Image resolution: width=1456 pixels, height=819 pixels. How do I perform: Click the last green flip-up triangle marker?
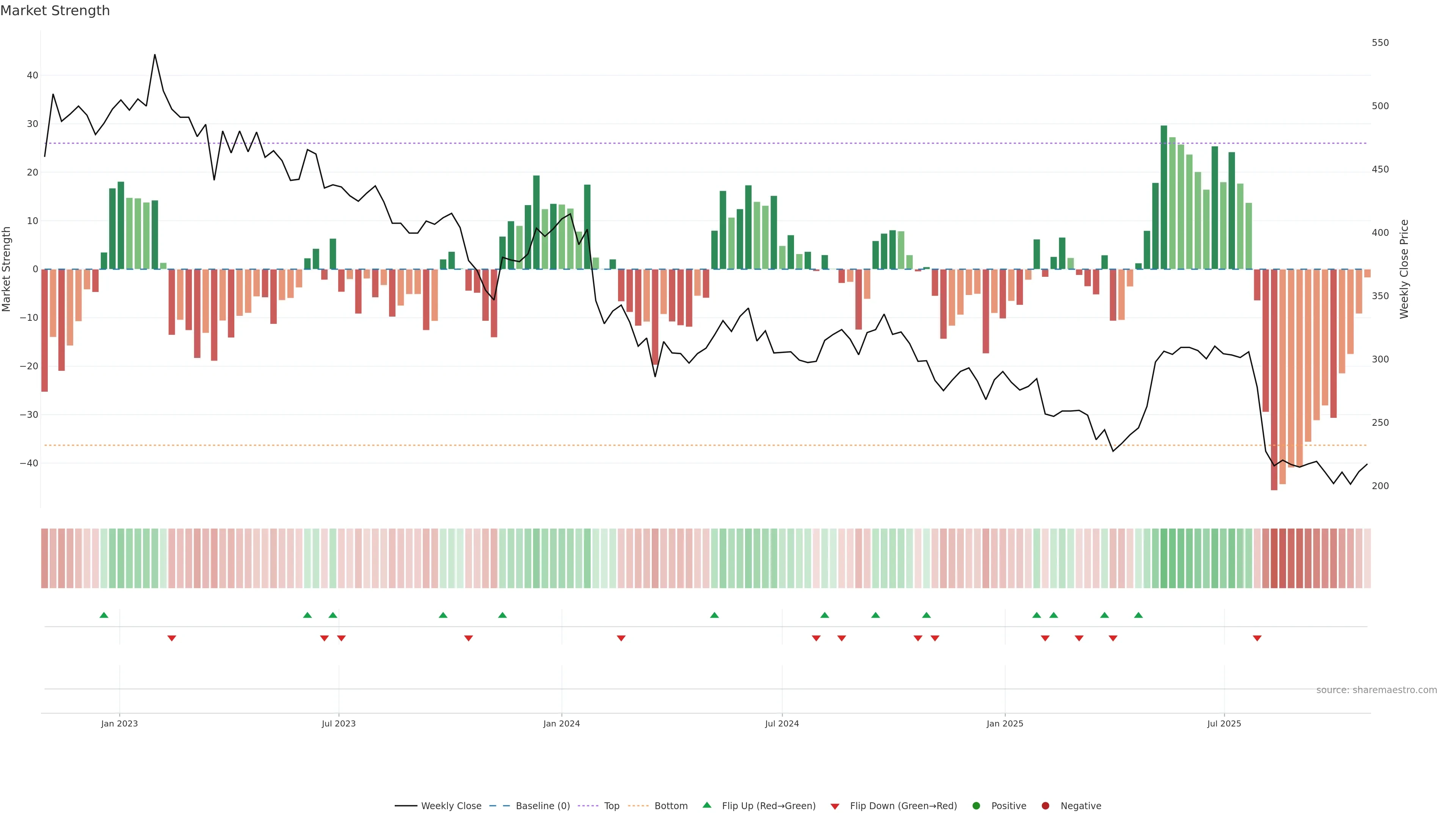[x=1138, y=615]
